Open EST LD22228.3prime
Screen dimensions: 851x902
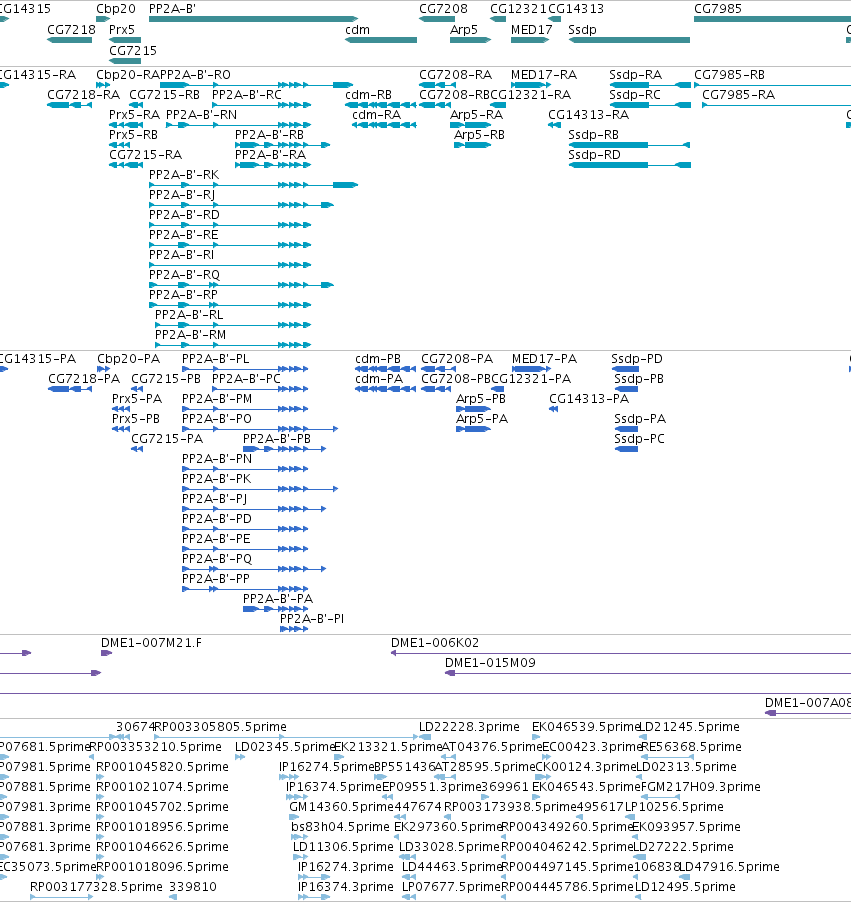[x=469, y=727]
